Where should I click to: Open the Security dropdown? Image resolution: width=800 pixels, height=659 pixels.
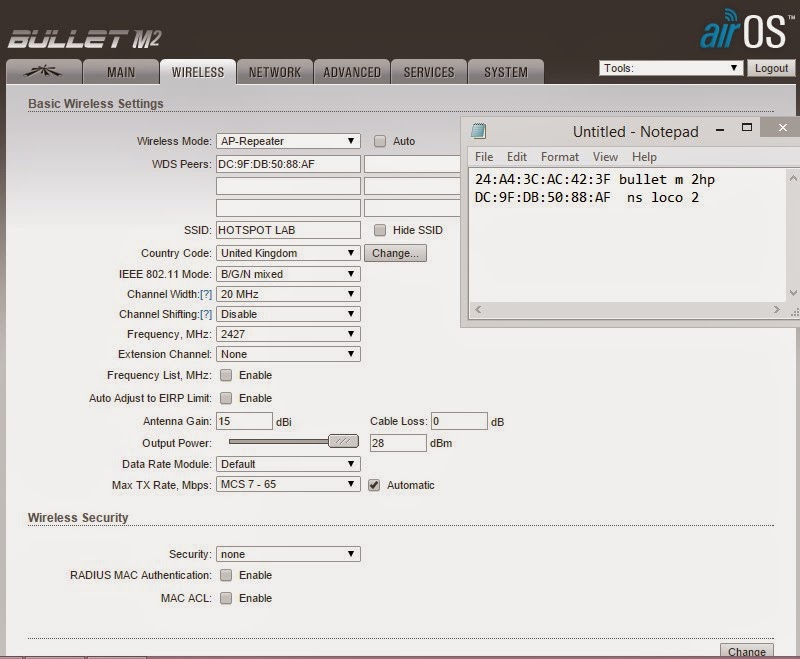coord(288,554)
